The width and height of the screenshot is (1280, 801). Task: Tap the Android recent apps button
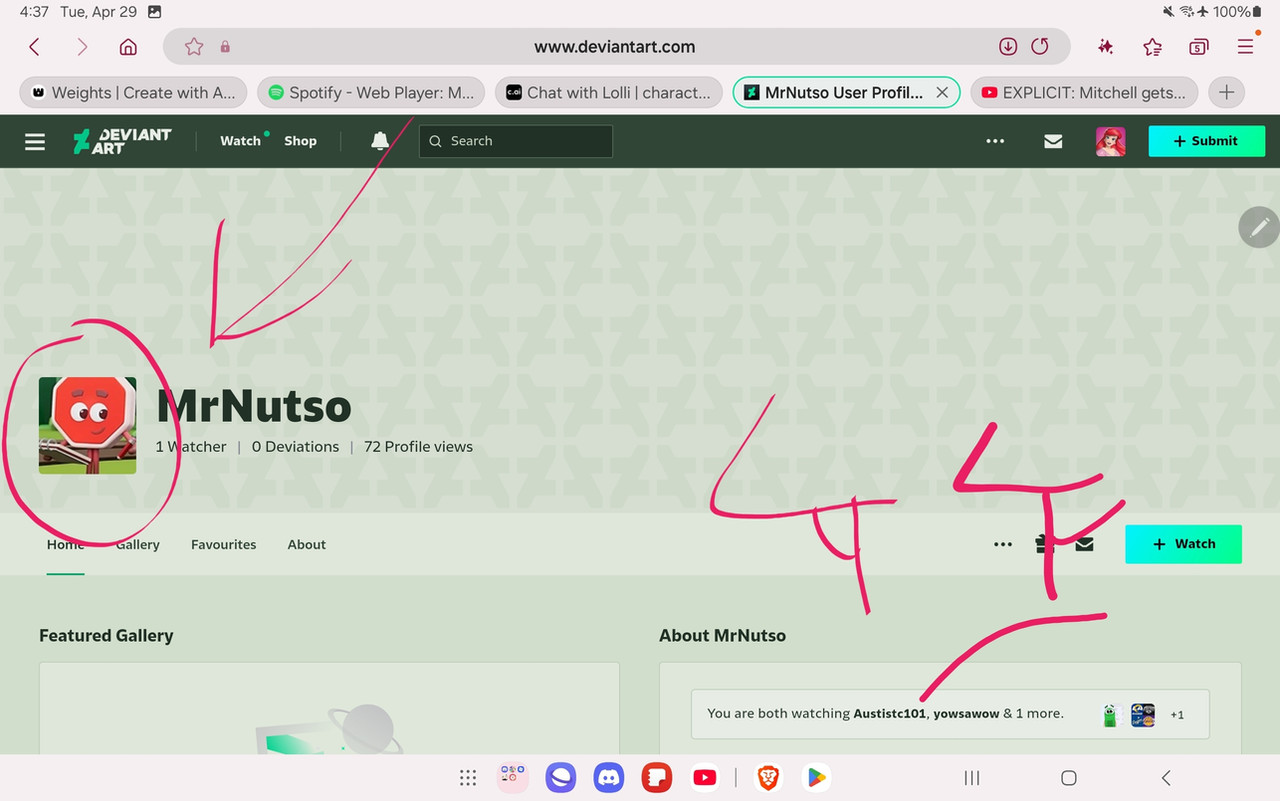point(971,778)
